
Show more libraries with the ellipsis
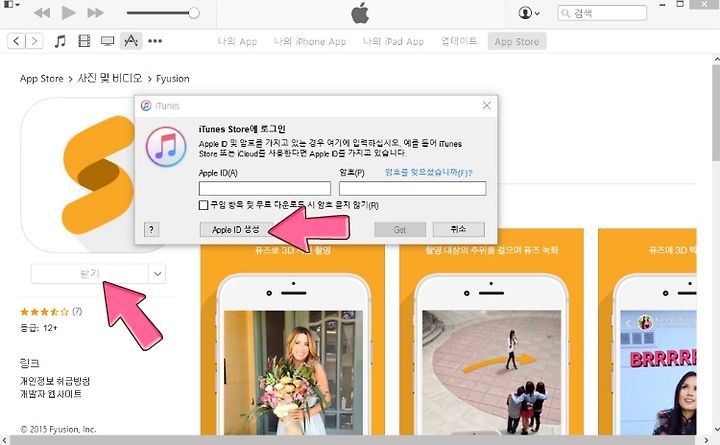(x=155, y=41)
